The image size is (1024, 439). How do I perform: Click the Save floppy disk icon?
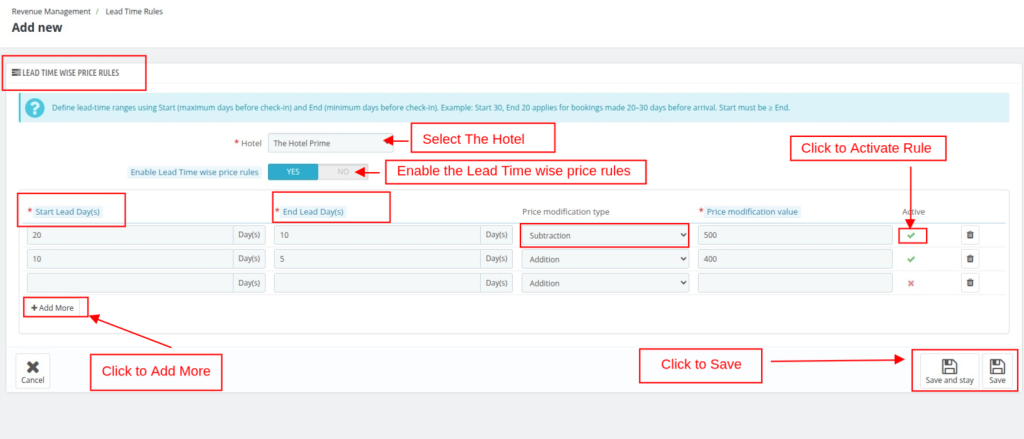[997, 367]
